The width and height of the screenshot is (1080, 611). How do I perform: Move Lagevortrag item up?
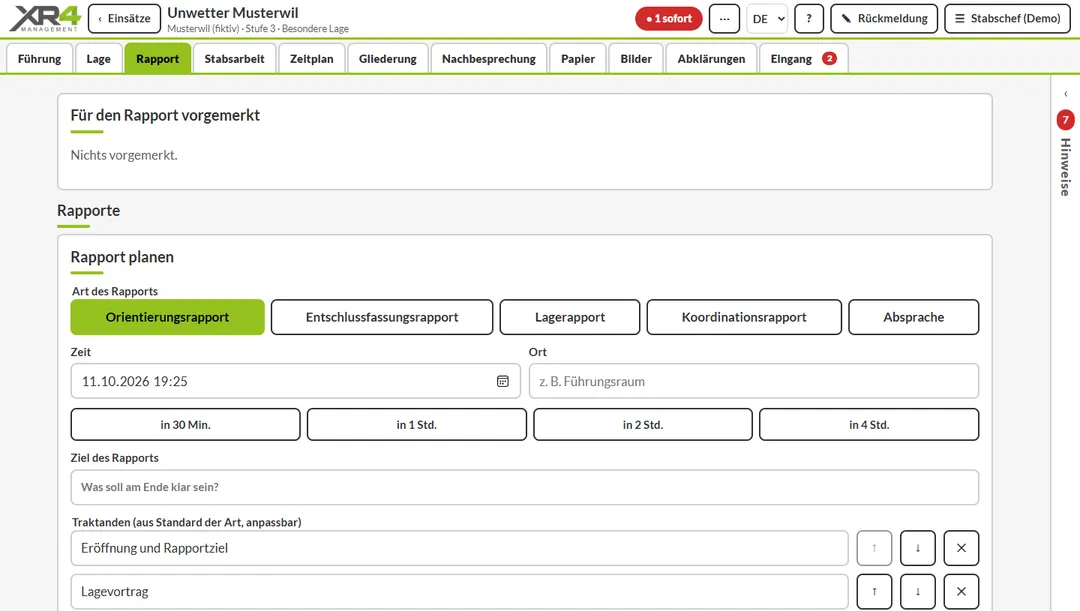[x=874, y=592]
